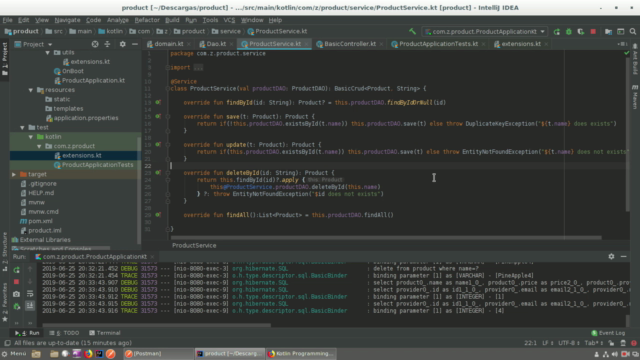
Task: Collapse the com.z.product test package
Action: 39,146
